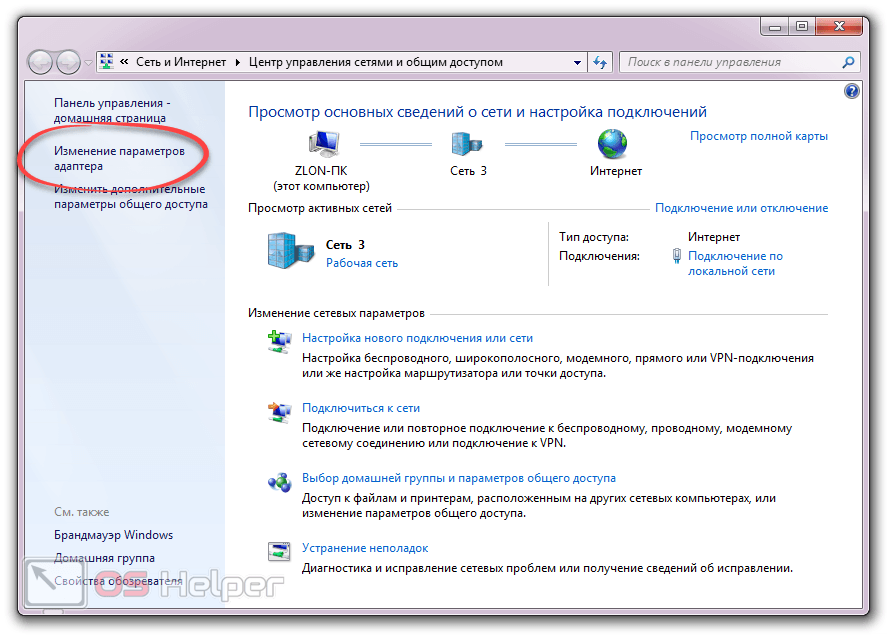Click the network plug icon beside Подключения
Screen dimensions: 887x635
677,256
